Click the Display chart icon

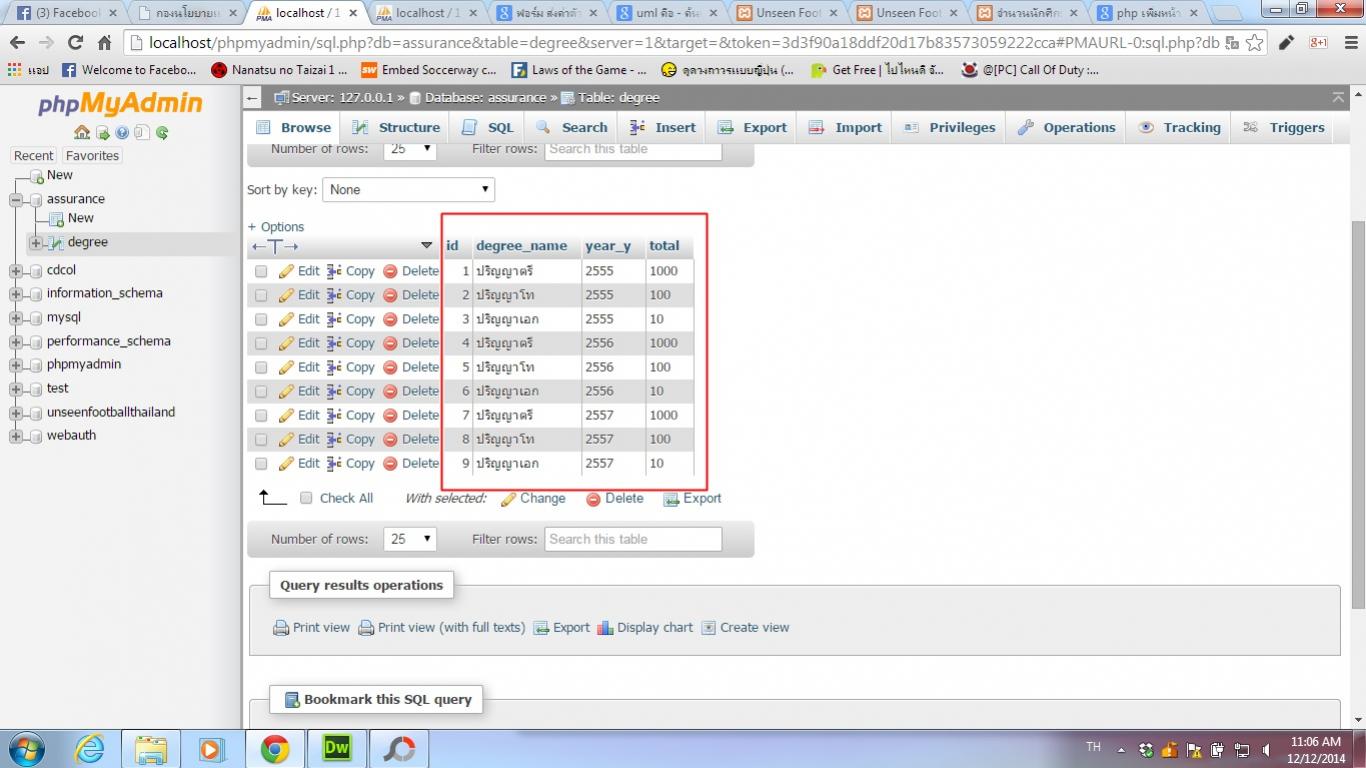(x=605, y=628)
